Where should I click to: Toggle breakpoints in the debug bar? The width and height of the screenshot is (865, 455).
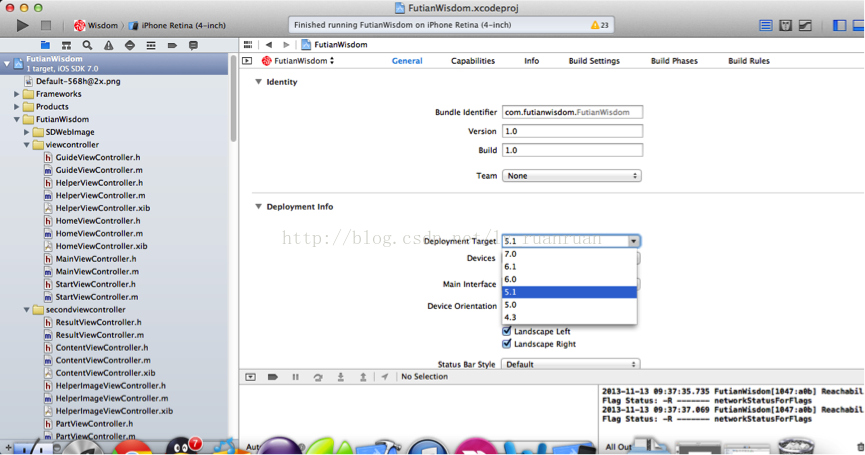point(273,377)
